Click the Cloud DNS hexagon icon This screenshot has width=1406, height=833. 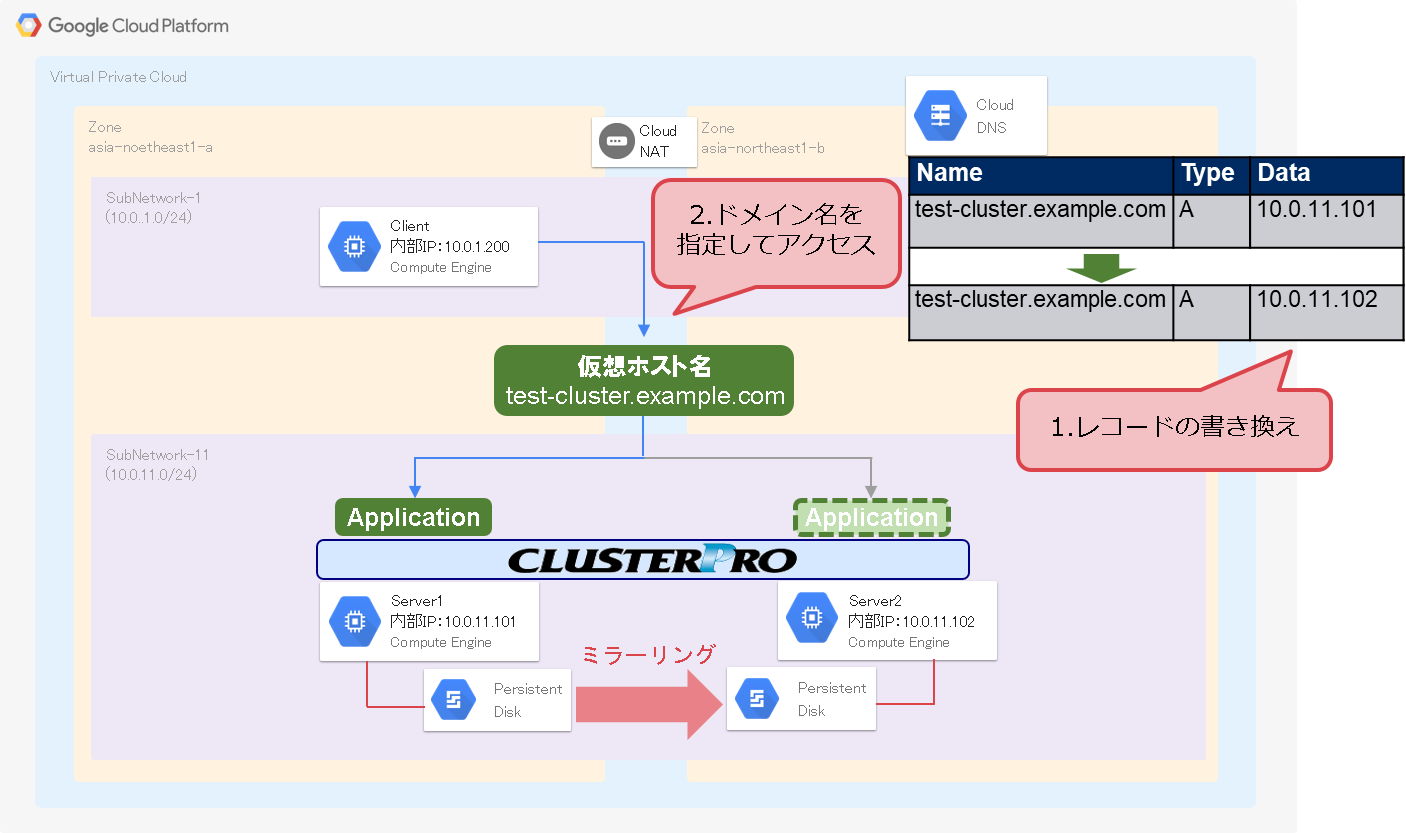click(x=938, y=115)
